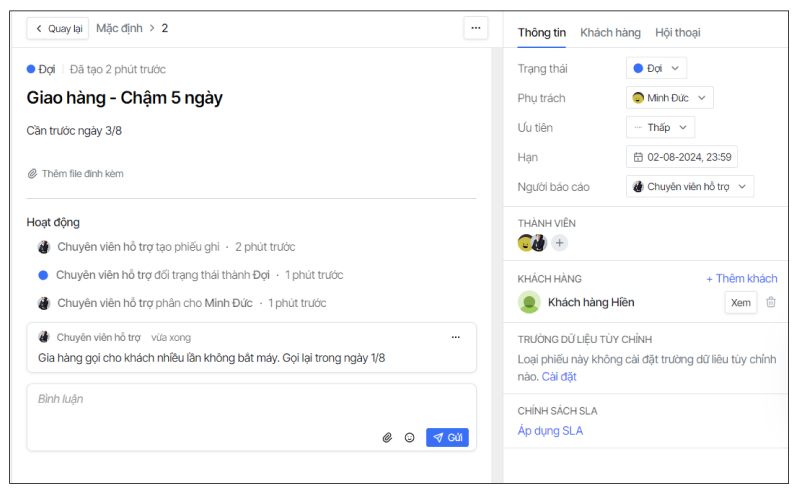Viewport: 796px width, 490px height.
Task: Click the Khách hàng Hiền avatar
Action: (x=529, y=302)
